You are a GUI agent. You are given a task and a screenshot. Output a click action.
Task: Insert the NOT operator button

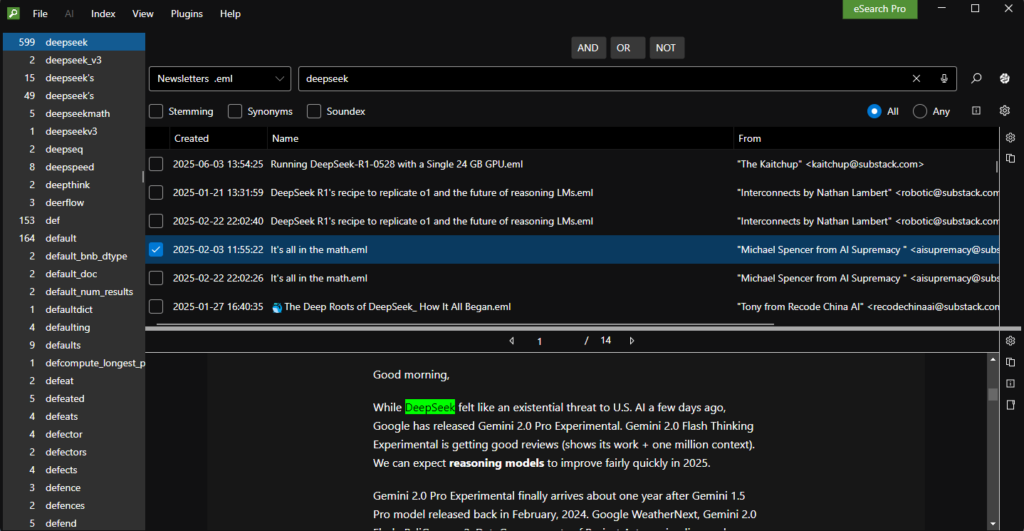tap(666, 48)
